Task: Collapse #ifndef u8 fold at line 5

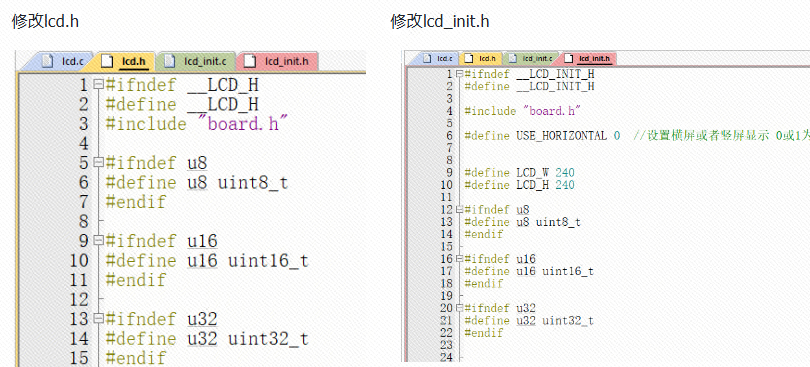Action: (99, 162)
